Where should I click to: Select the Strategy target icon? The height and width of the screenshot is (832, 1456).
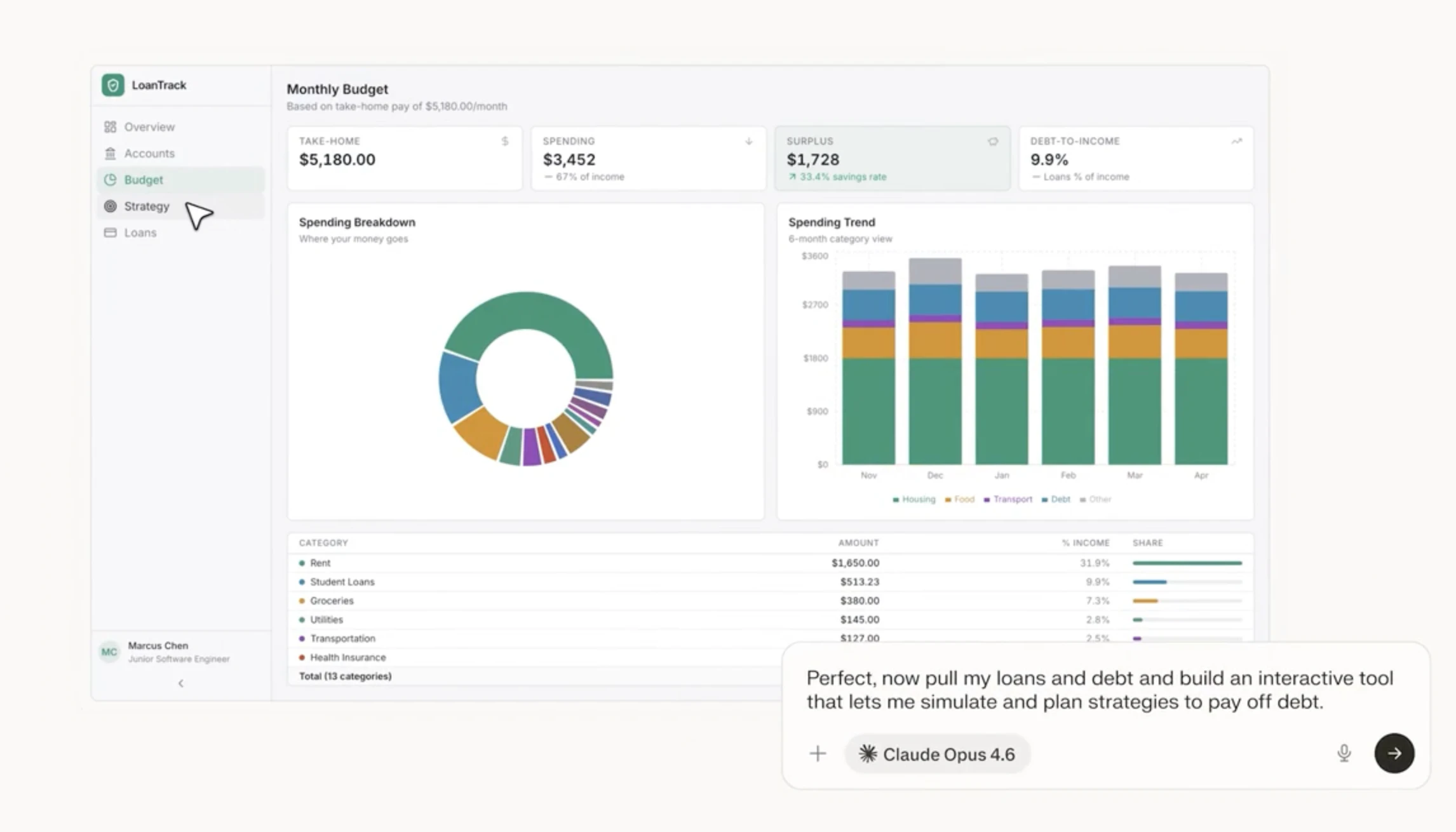(x=110, y=206)
